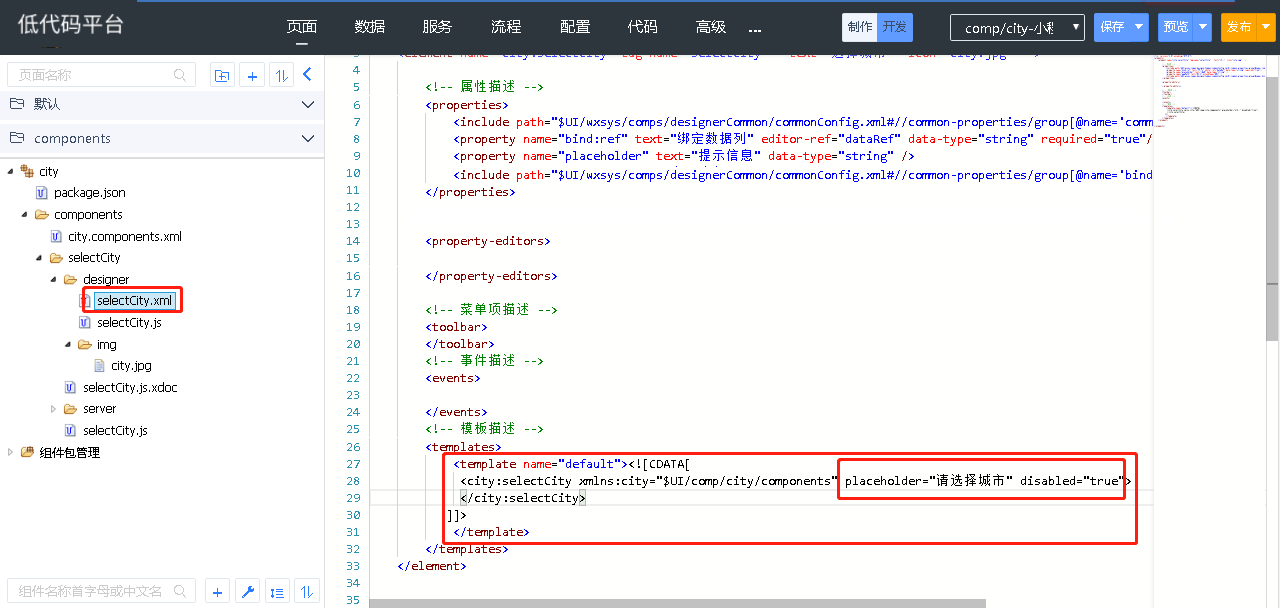Open the 数据 menu tab
The width and height of the screenshot is (1280, 608).
pos(369,27)
